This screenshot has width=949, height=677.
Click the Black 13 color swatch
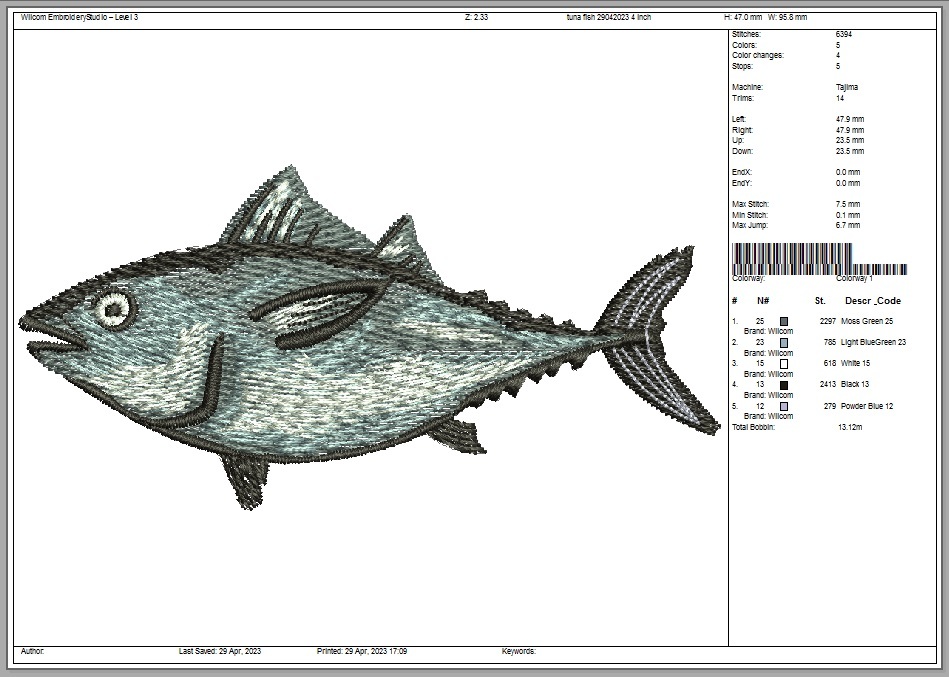click(x=784, y=385)
